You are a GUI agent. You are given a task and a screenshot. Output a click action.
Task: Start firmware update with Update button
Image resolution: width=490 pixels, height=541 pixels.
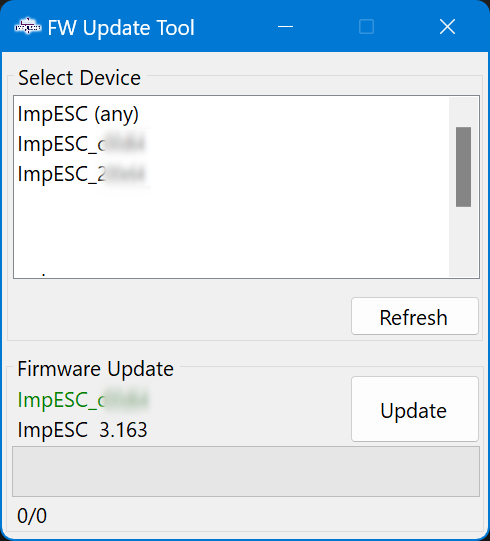[x=415, y=409]
